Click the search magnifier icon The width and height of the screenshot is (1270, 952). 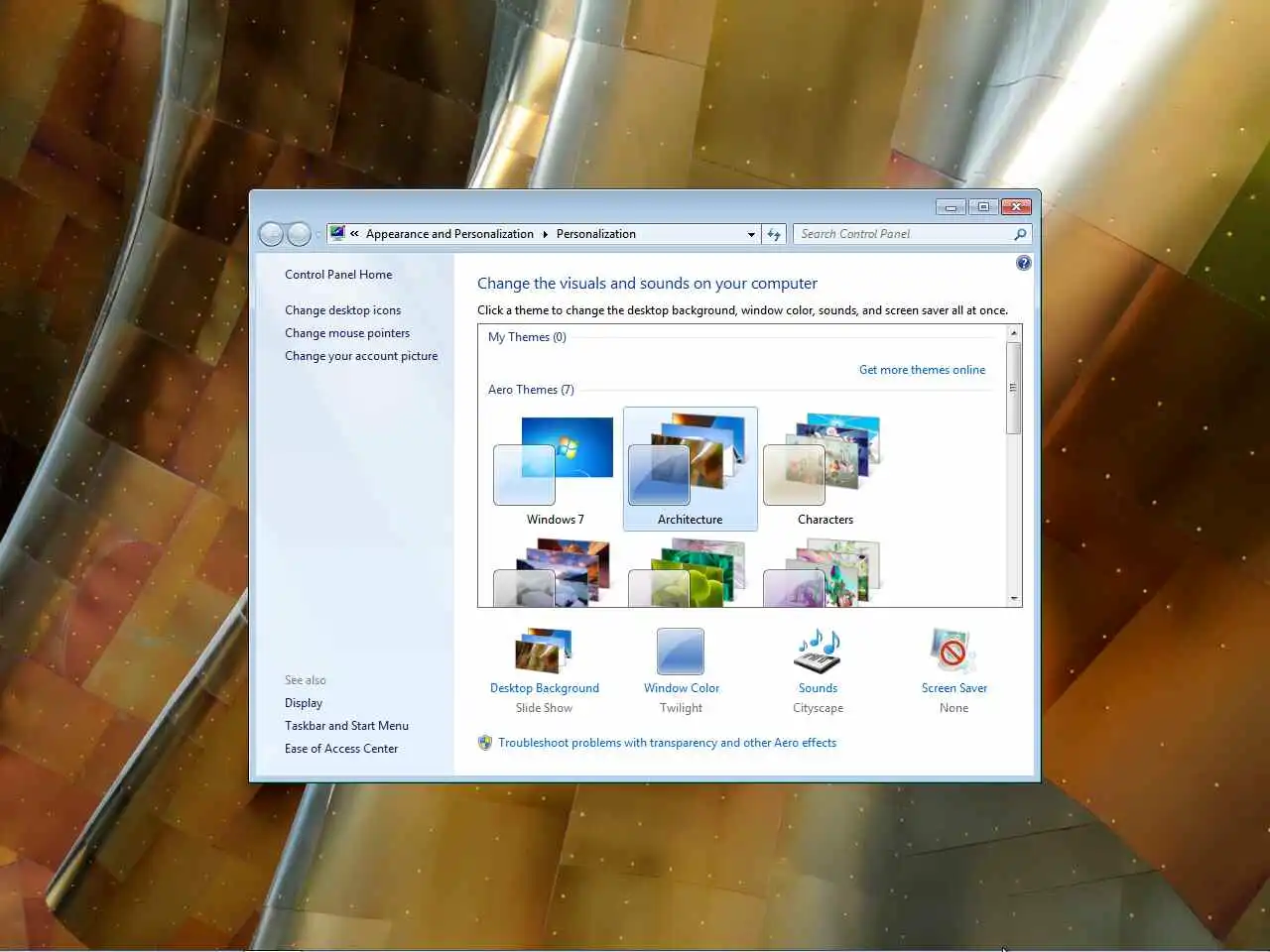coord(1020,234)
